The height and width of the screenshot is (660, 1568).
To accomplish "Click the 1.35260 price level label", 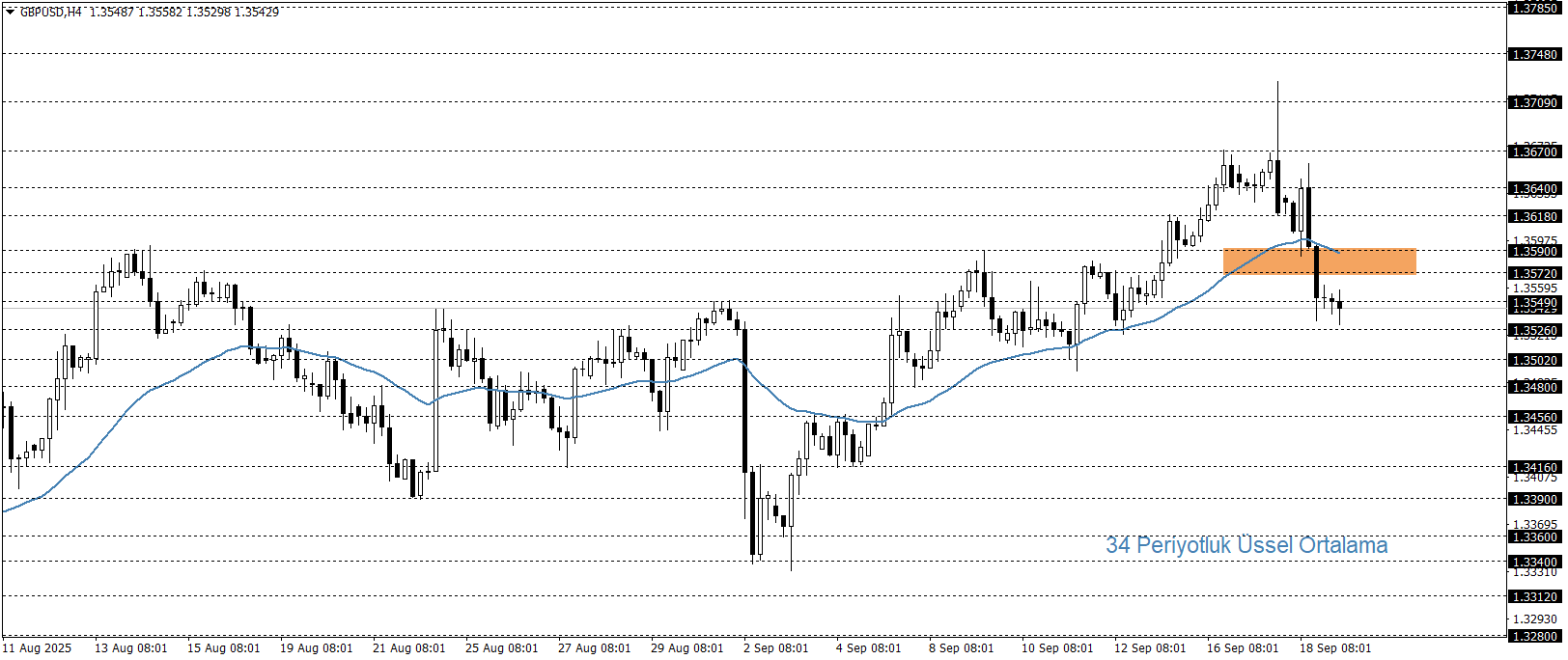I will [1534, 331].
